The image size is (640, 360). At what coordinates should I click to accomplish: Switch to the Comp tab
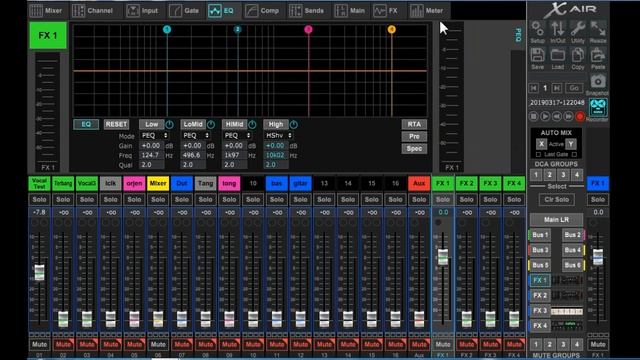pos(262,11)
